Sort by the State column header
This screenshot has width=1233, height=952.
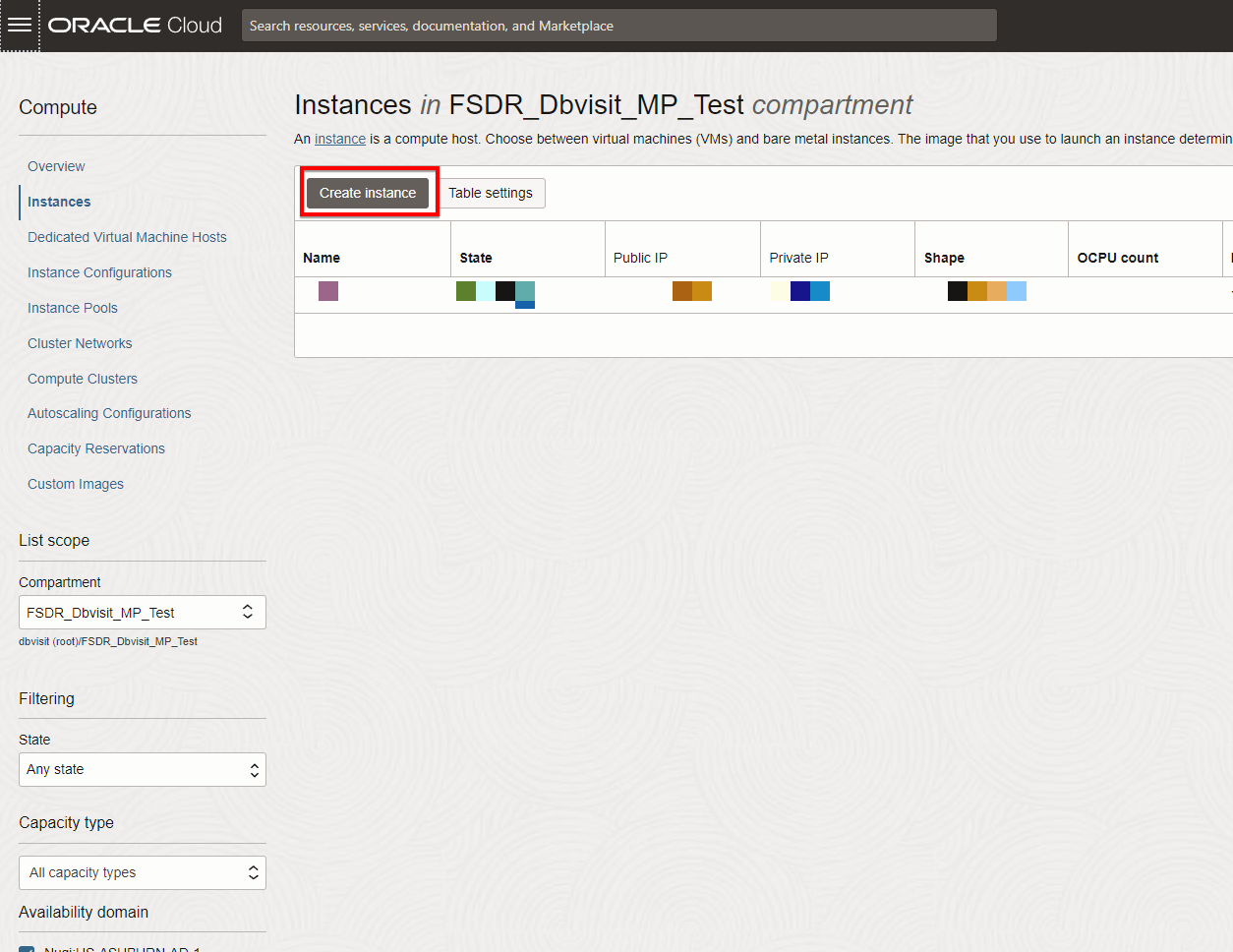tap(476, 258)
